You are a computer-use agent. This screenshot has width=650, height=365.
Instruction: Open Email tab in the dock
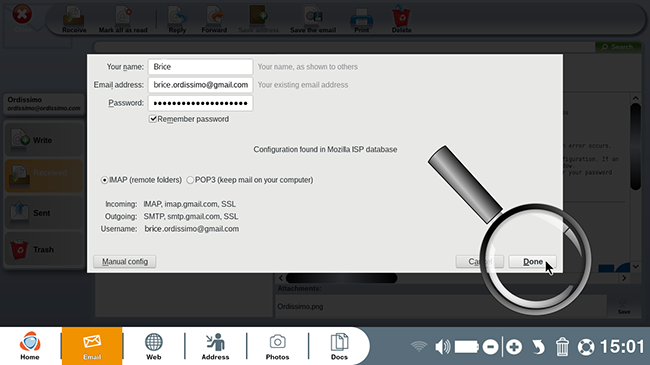pos(92,346)
